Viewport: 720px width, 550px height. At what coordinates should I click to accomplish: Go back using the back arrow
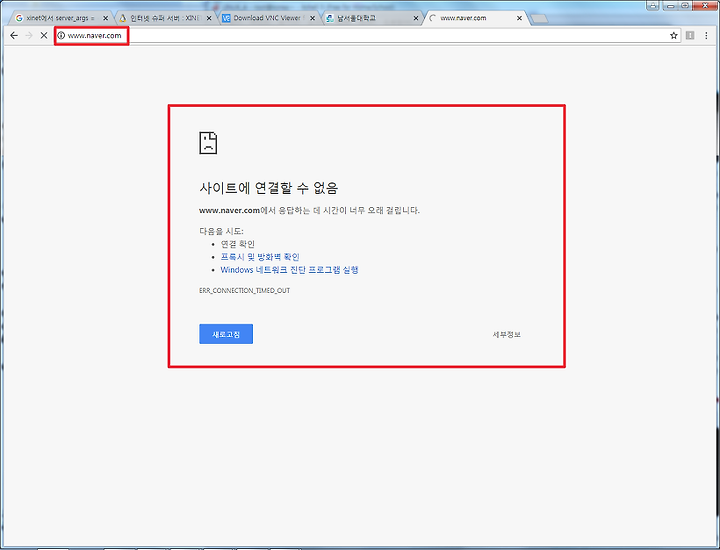pyautogui.click(x=14, y=35)
